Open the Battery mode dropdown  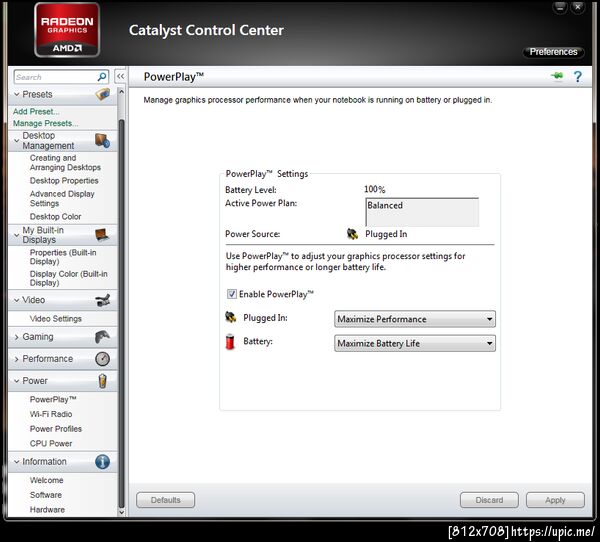coord(415,343)
